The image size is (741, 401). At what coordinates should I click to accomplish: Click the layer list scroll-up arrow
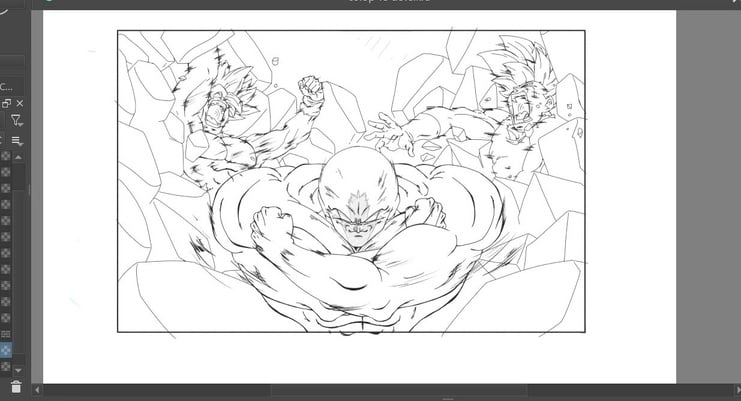tap(18, 157)
